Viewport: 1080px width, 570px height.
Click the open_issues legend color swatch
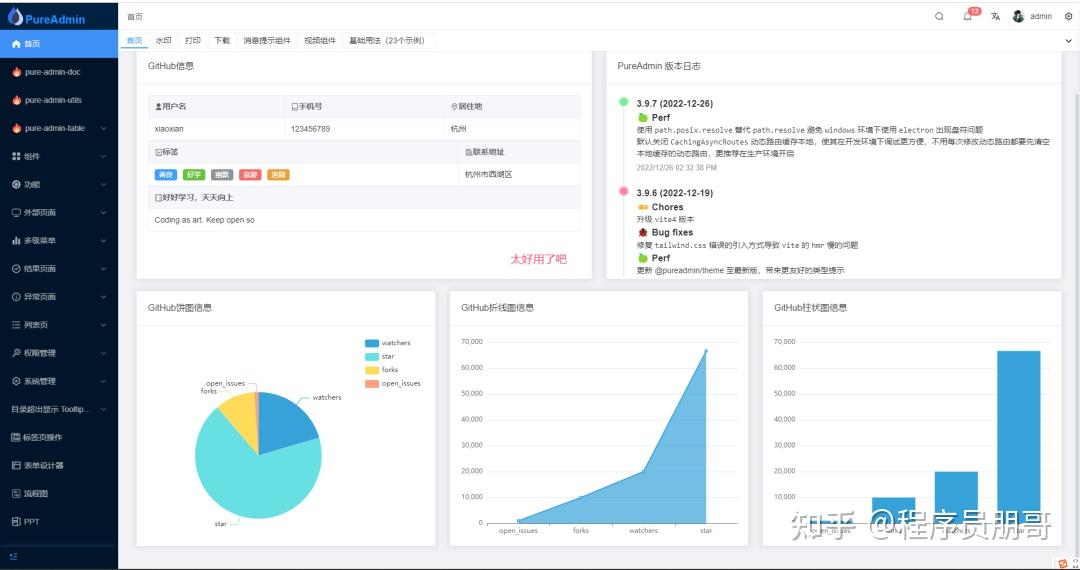[372, 383]
